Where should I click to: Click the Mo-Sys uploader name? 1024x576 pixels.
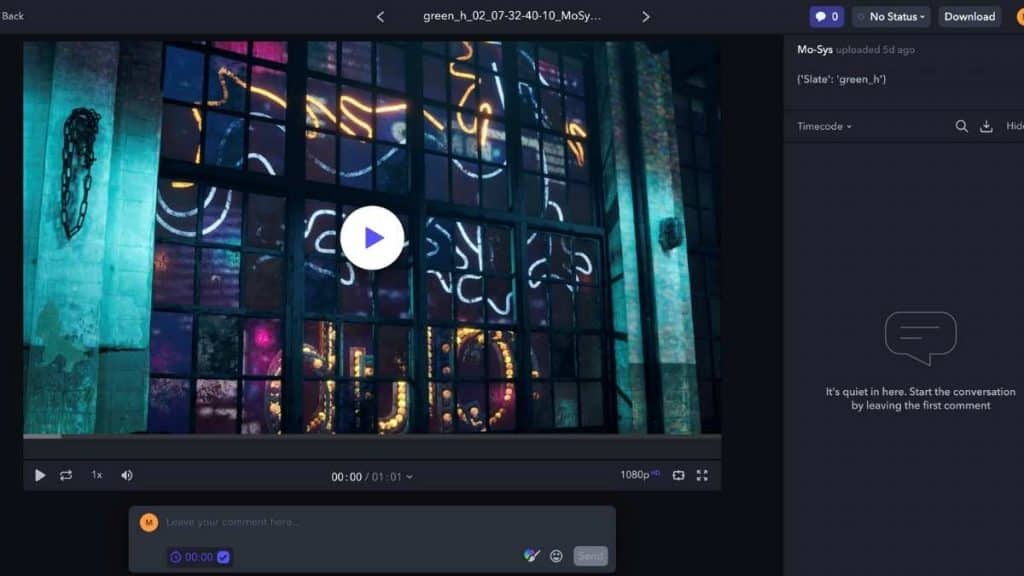(814, 50)
